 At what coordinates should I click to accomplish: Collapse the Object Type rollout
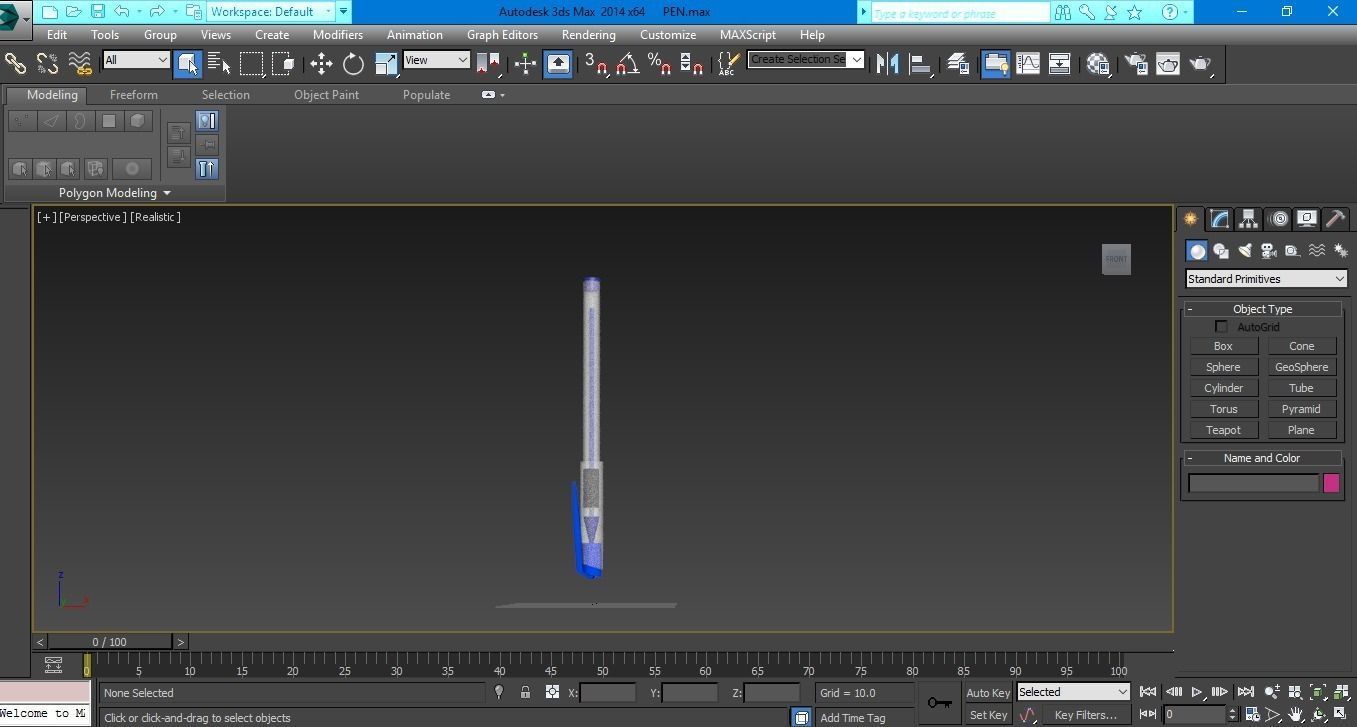click(1263, 309)
